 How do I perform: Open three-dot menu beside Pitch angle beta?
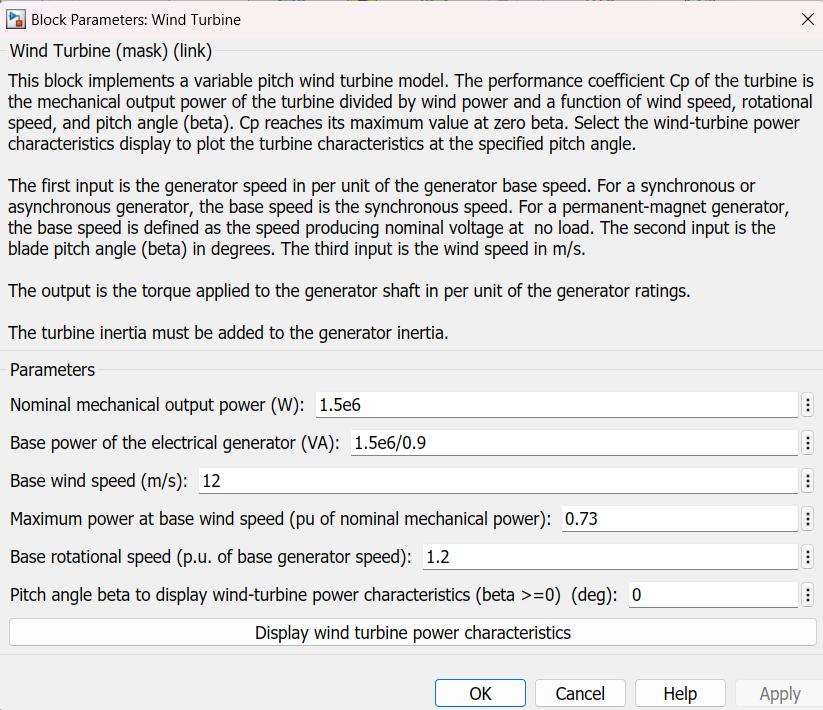pyautogui.click(x=807, y=595)
